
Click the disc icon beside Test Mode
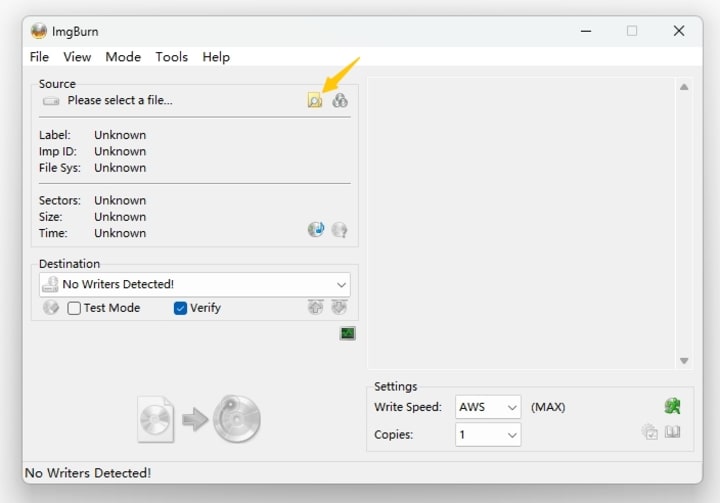pos(51,307)
